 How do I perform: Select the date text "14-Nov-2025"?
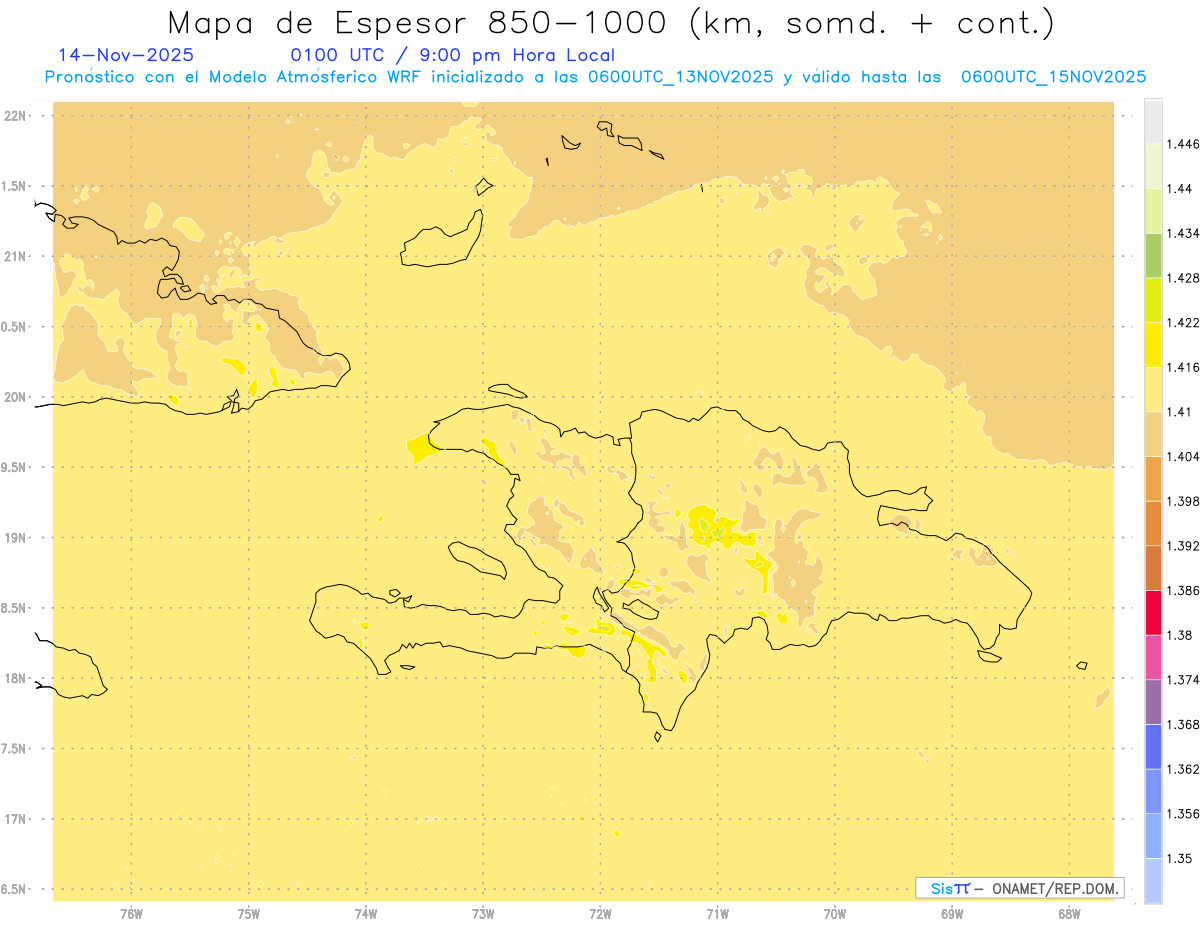click(x=126, y=56)
